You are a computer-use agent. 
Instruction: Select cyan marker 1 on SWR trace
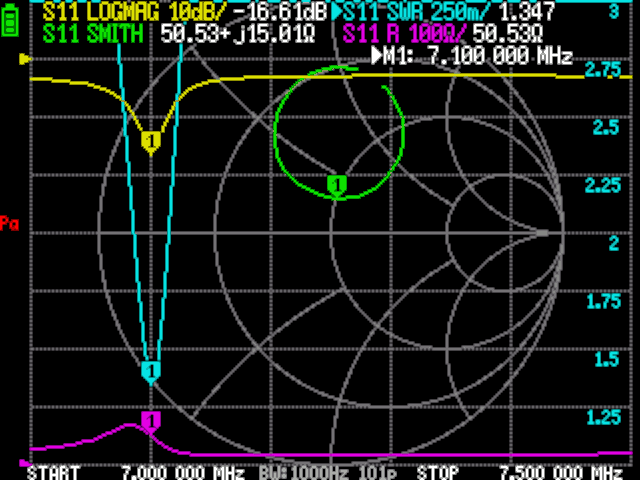(151, 372)
